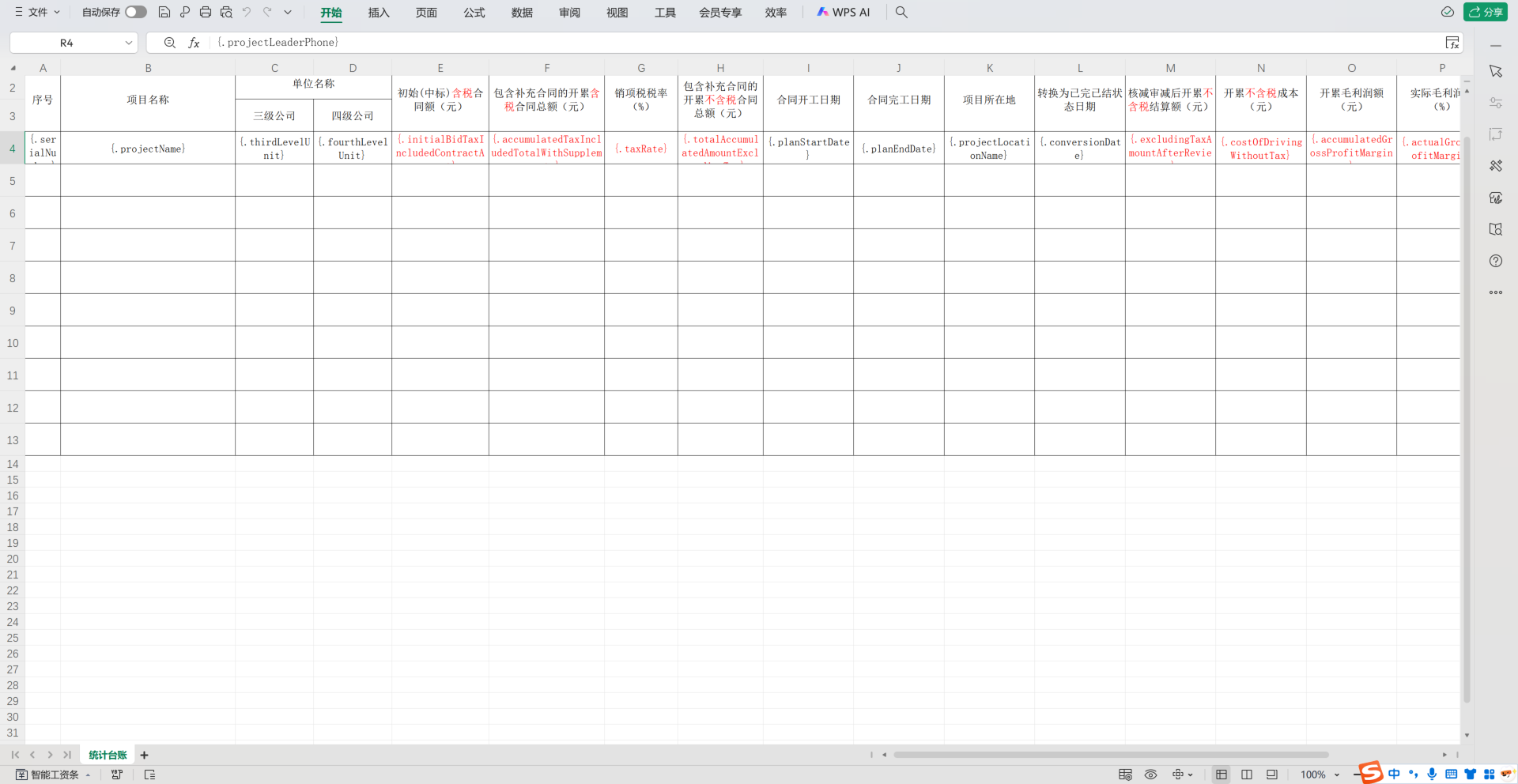Image resolution: width=1518 pixels, height=784 pixels.
Task: Open the 效率 tab
Action: tap(776, 13)
